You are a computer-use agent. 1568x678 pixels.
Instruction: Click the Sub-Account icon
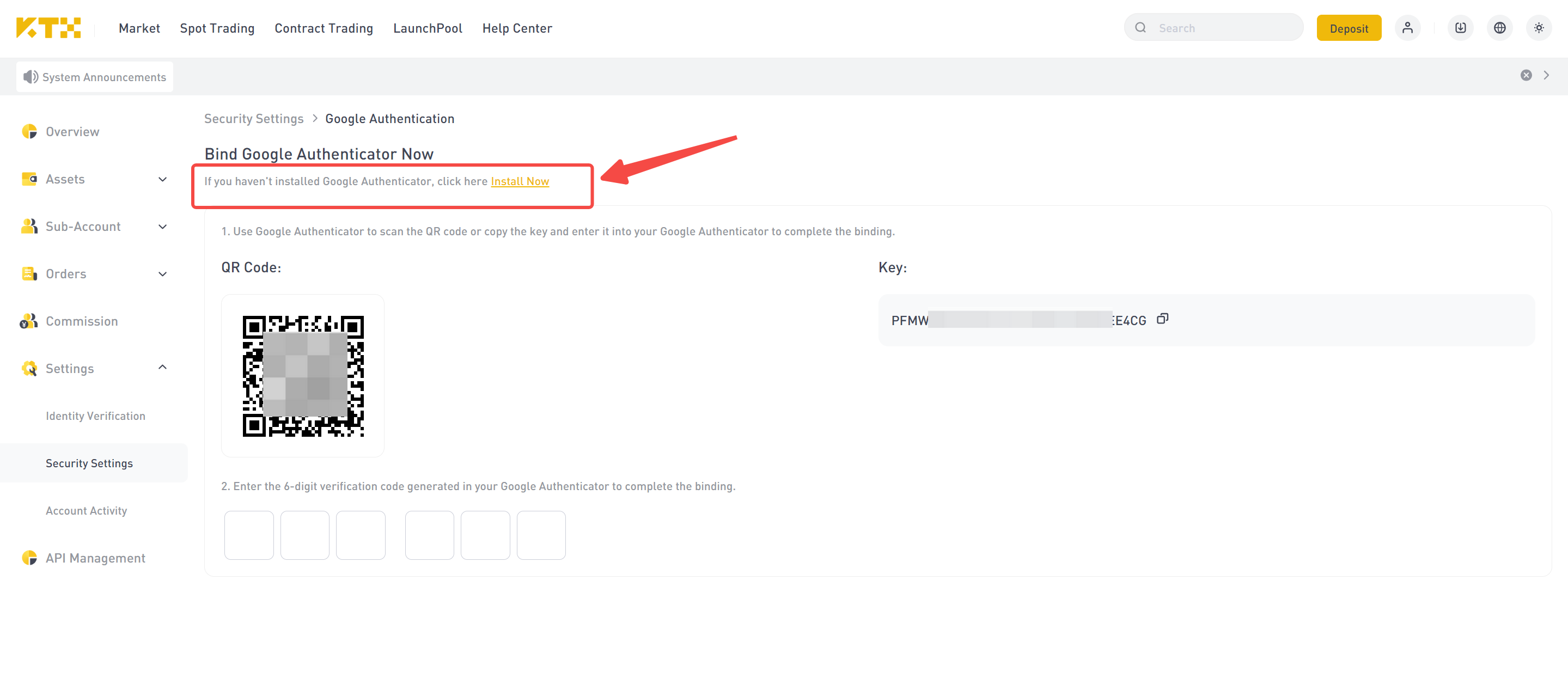[29, 227]
